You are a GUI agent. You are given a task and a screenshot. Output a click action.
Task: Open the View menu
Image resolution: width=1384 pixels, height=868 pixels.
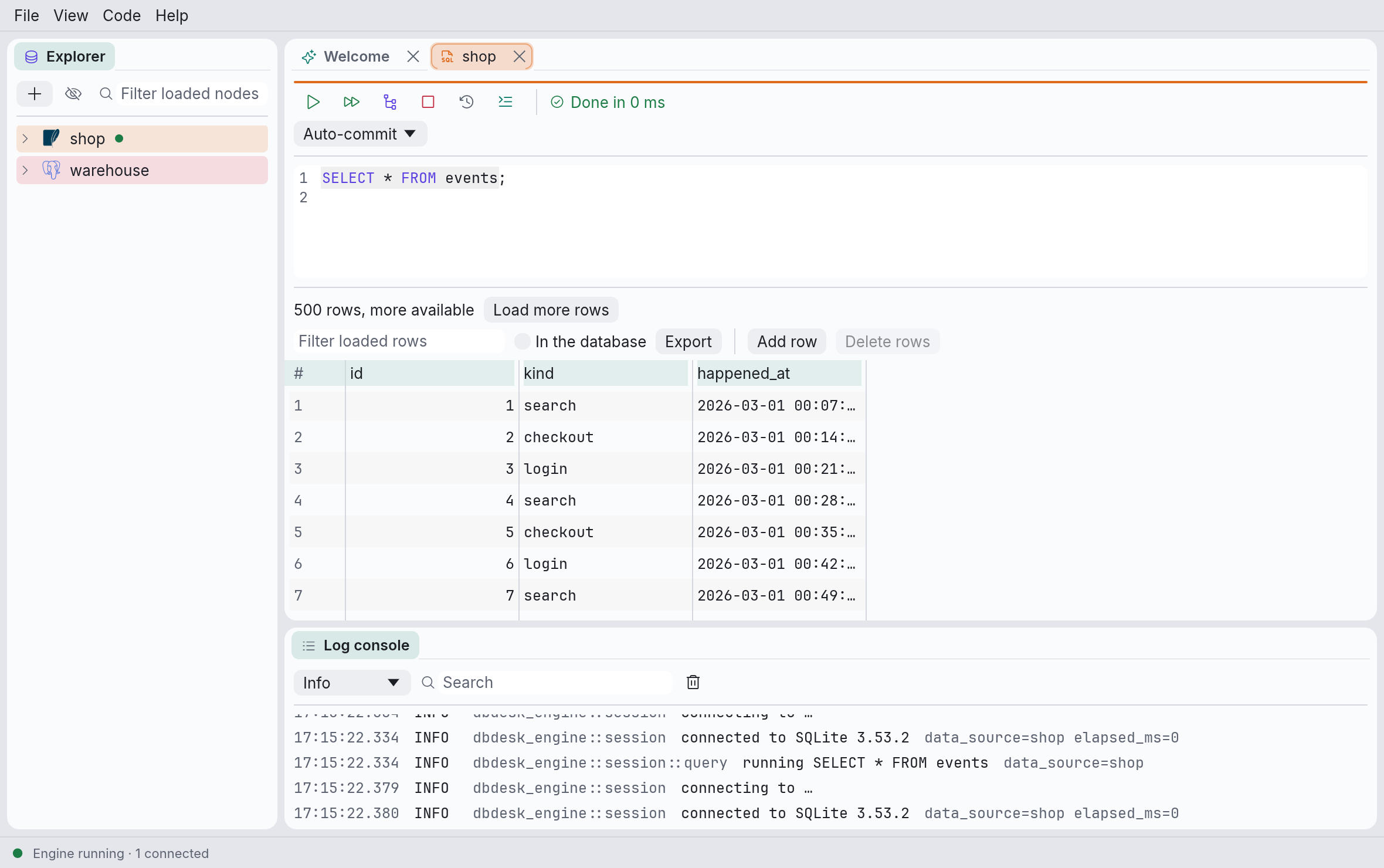point(71,15)
